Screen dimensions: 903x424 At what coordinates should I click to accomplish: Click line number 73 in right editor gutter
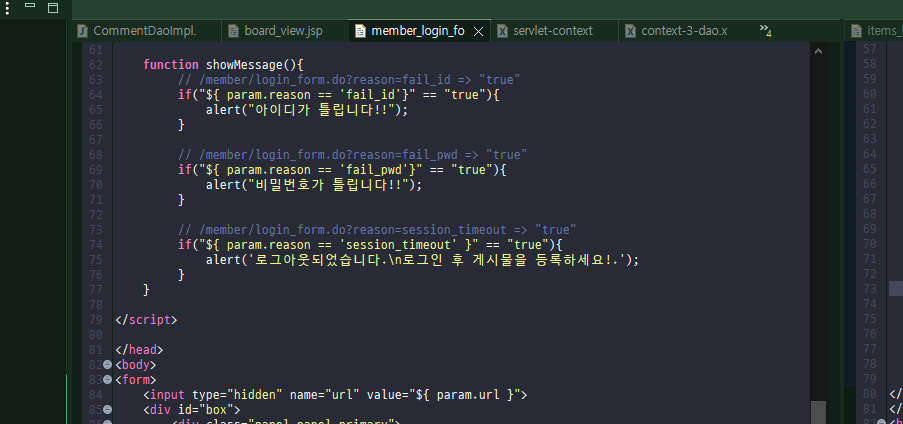(x=870, y=289)
